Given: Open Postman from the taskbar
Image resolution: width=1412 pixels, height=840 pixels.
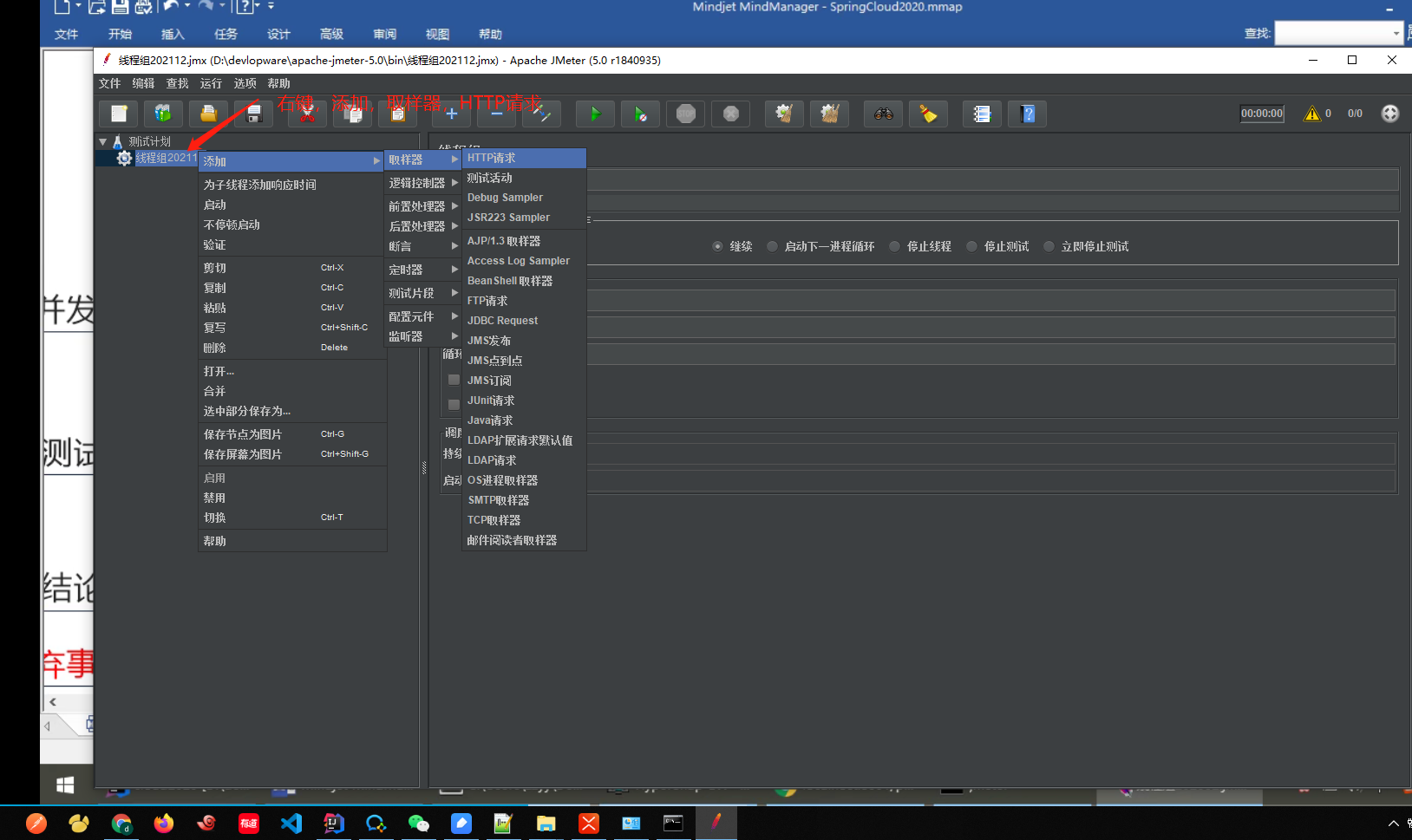Looking at the screenshot, I should point(36,823).
